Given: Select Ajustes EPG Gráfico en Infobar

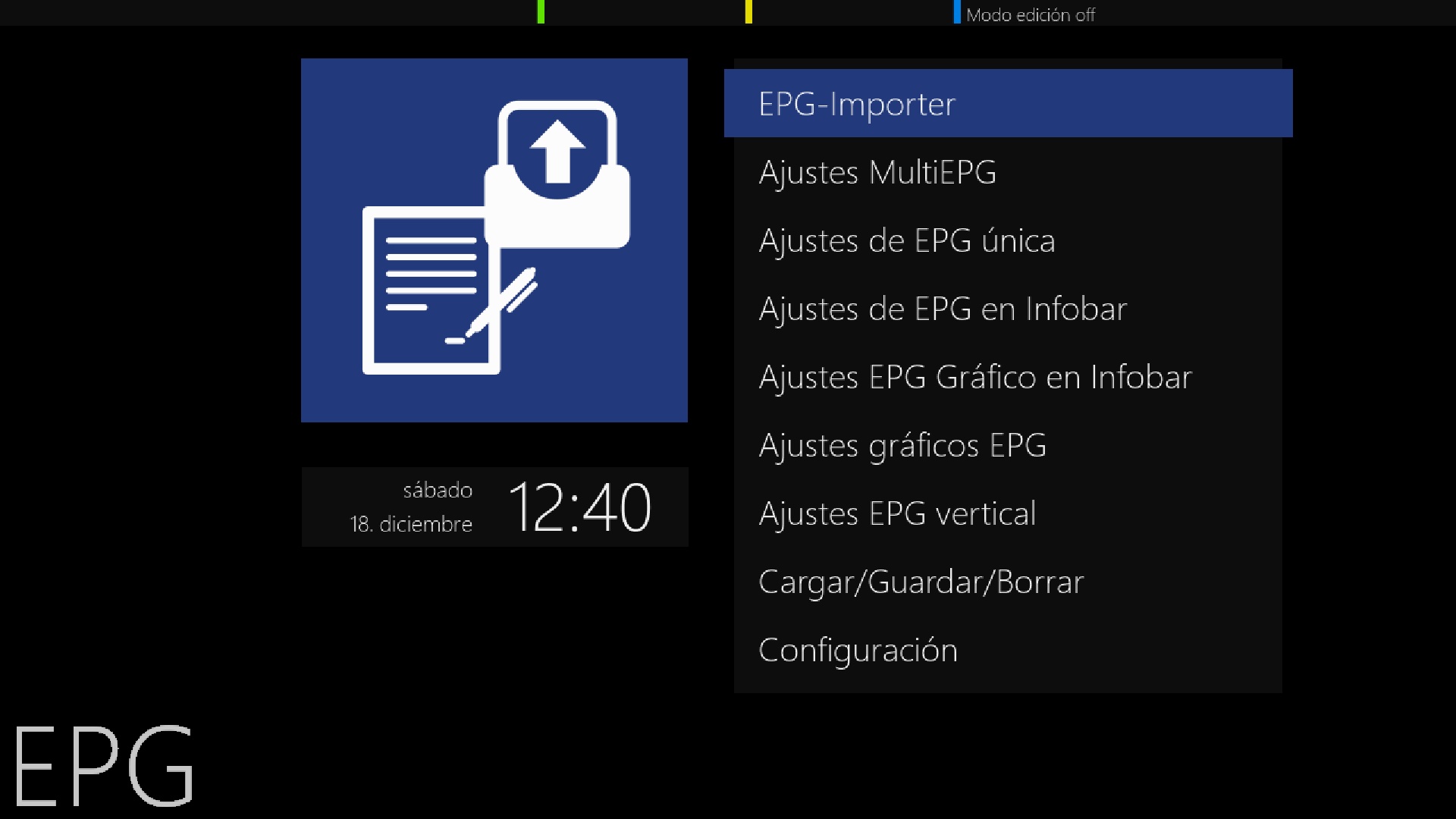Looking at the screenshot, I should point(1008,377).
